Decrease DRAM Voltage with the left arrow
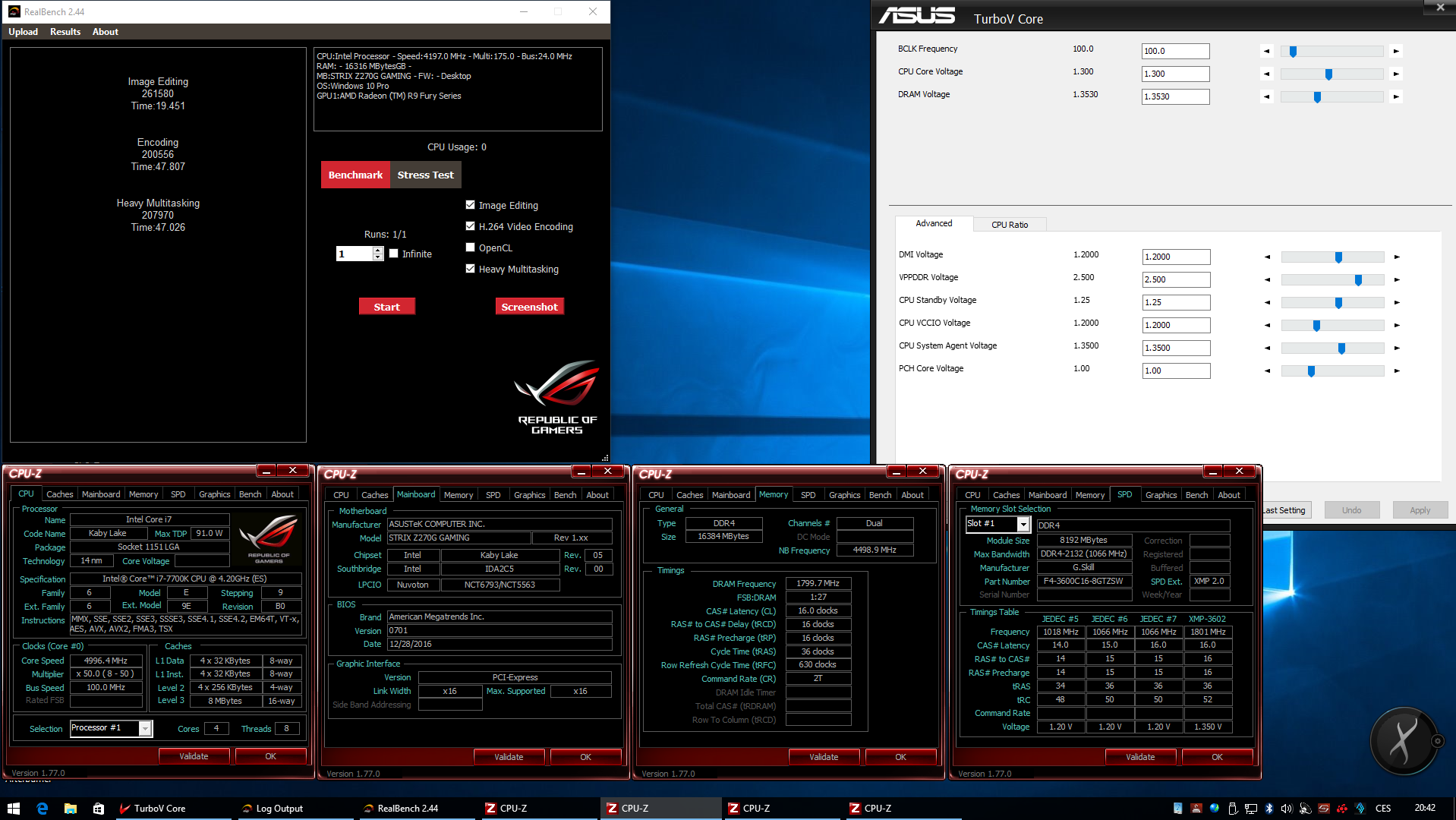1456x820 pixels. coord(1266,97)
